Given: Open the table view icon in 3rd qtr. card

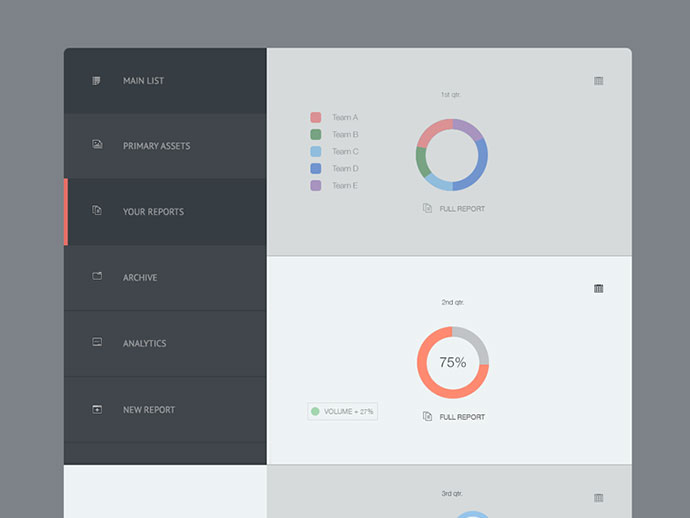Looking at the screenshot, I should click(x=598, y=498).
